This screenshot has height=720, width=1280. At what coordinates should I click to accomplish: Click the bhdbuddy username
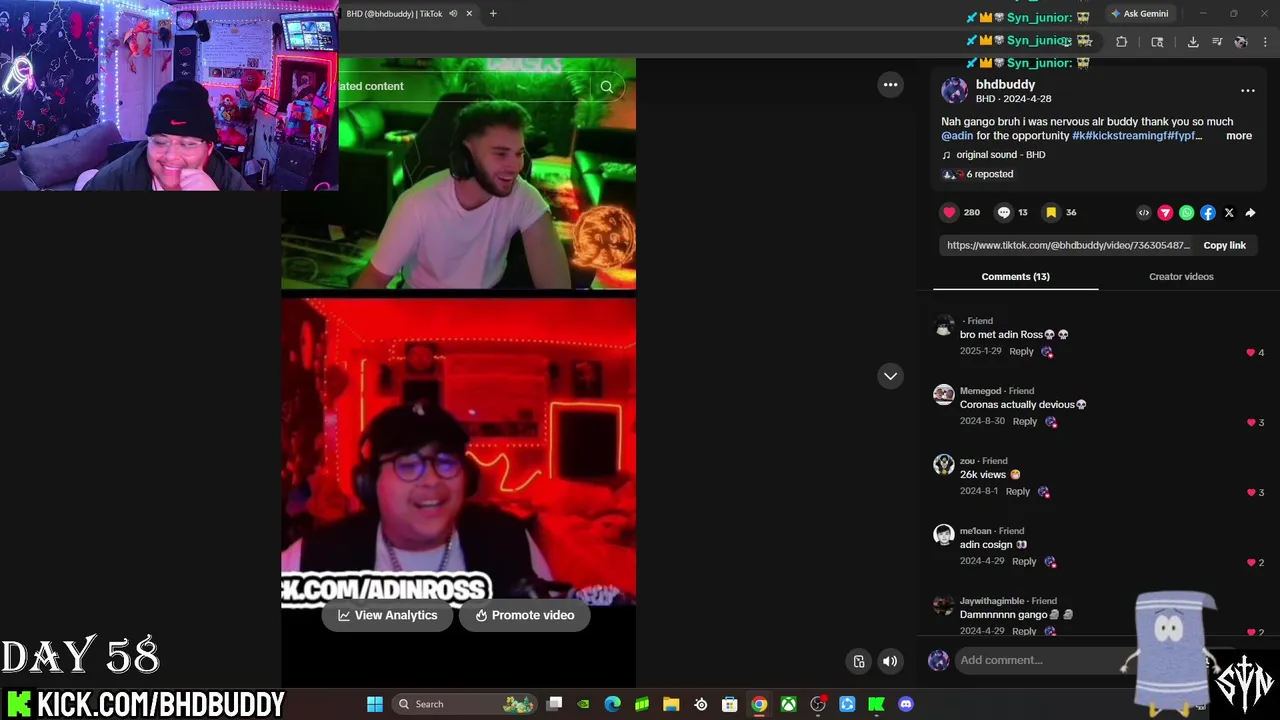point(1005,85)
